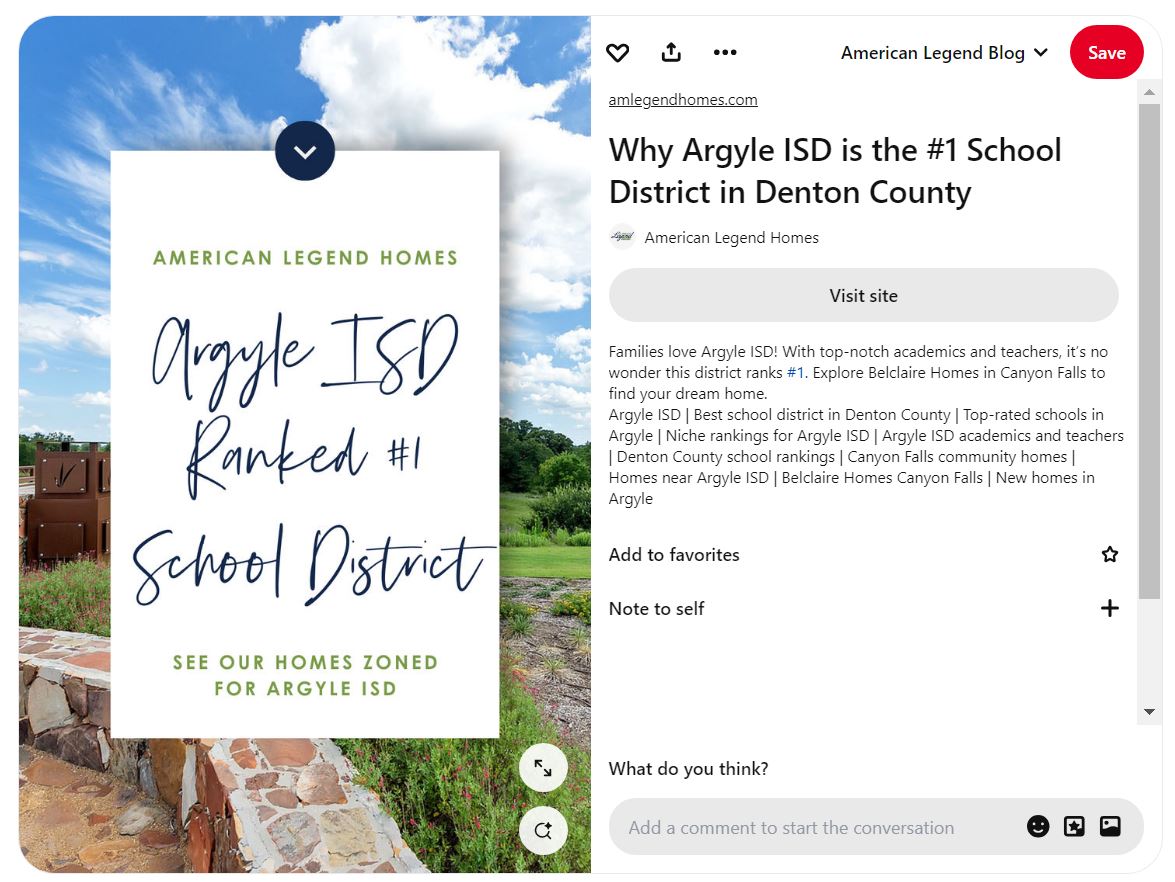
Task: Open the amlegendhomes.com link
Action: (x=683, y=100)
